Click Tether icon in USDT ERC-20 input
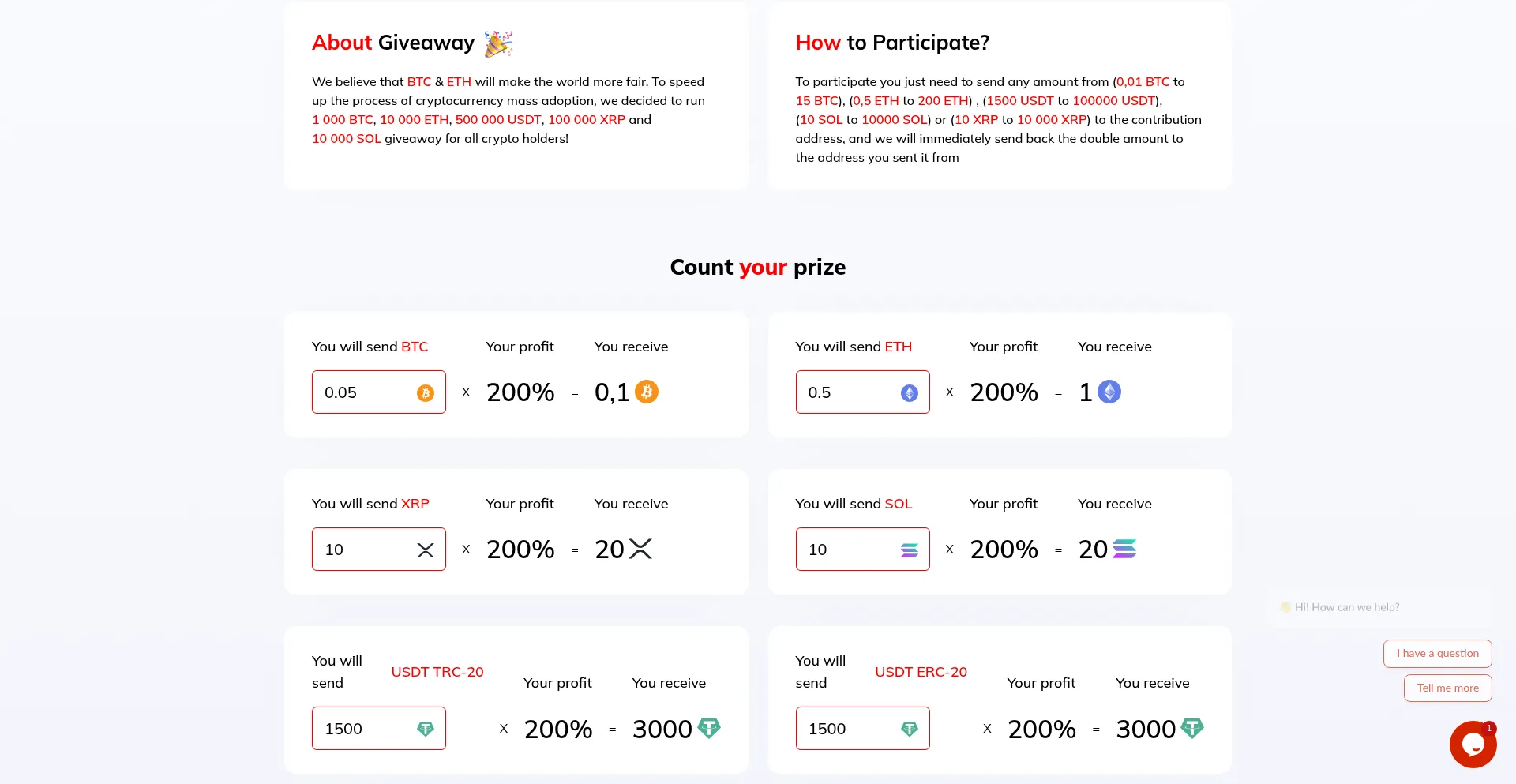1516x784 pixels. click(909, 730)
